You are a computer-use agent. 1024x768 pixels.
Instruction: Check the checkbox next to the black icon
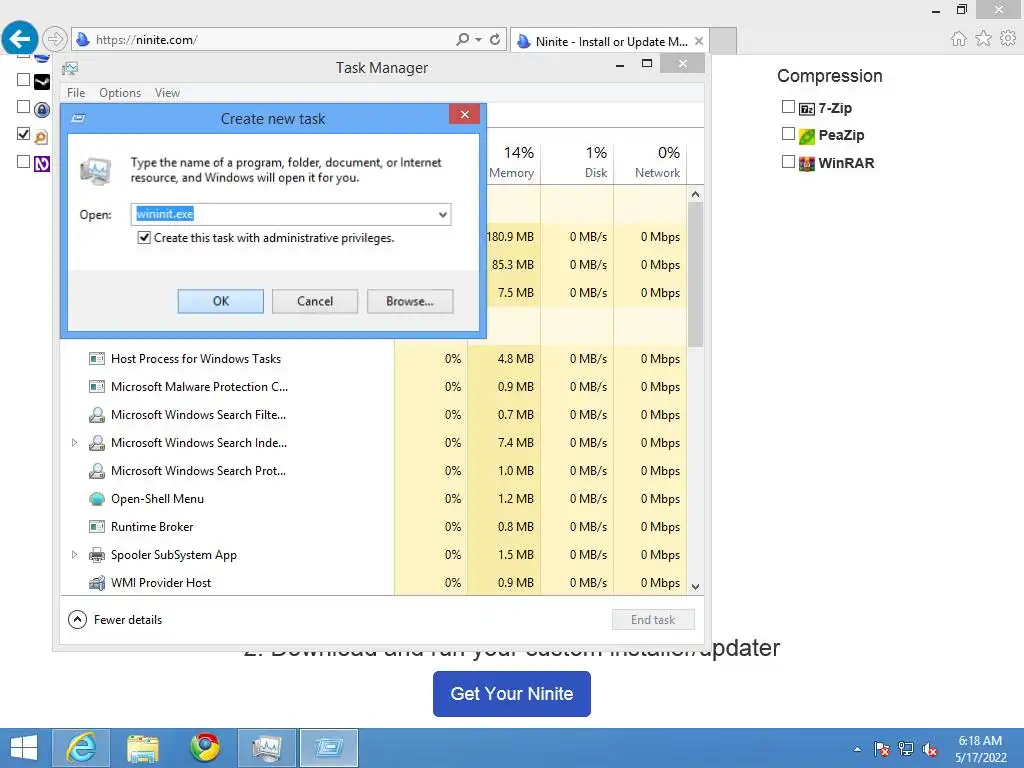pos(24,80)
